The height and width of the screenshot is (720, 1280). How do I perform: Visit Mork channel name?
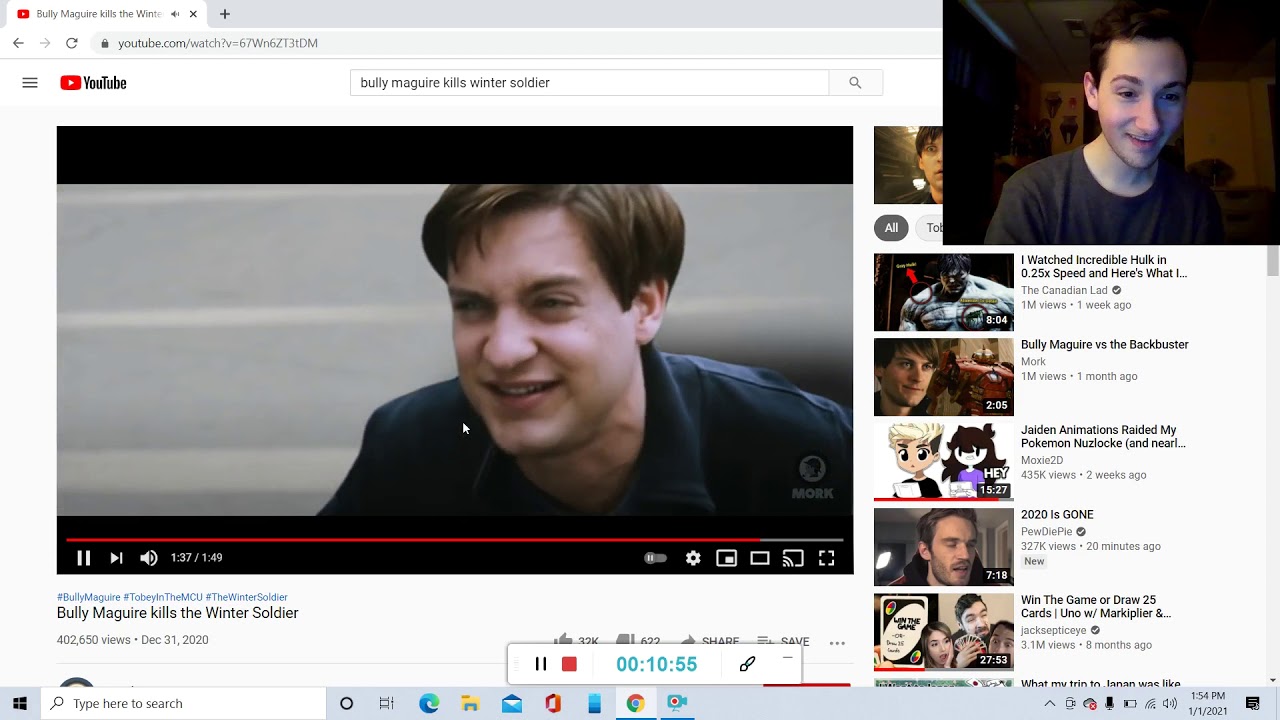click(1033, 362)
